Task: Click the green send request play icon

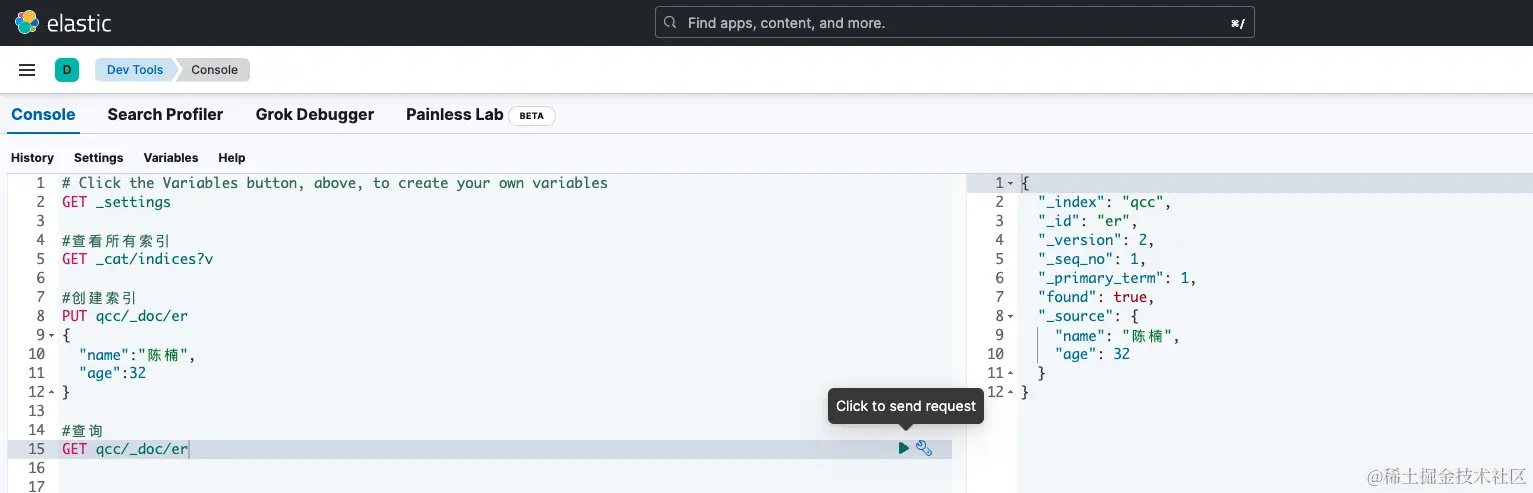Action: click(x=904, y=449)
